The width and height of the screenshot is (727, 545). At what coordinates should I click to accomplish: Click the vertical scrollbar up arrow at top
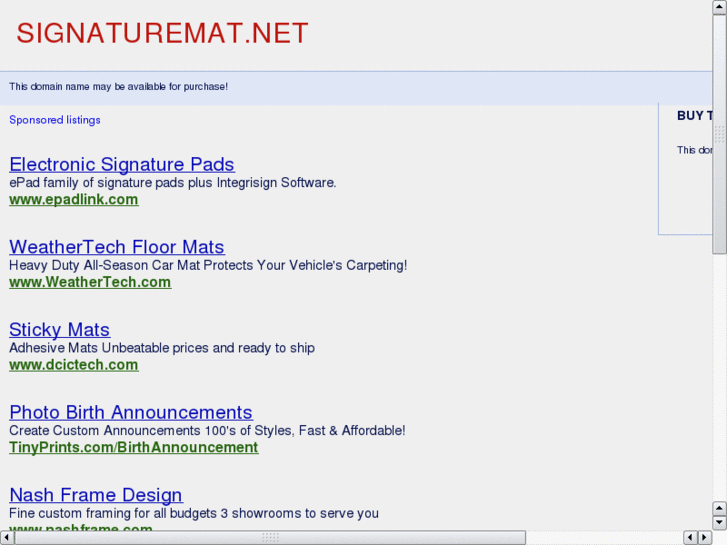click(x=719, y=6)
